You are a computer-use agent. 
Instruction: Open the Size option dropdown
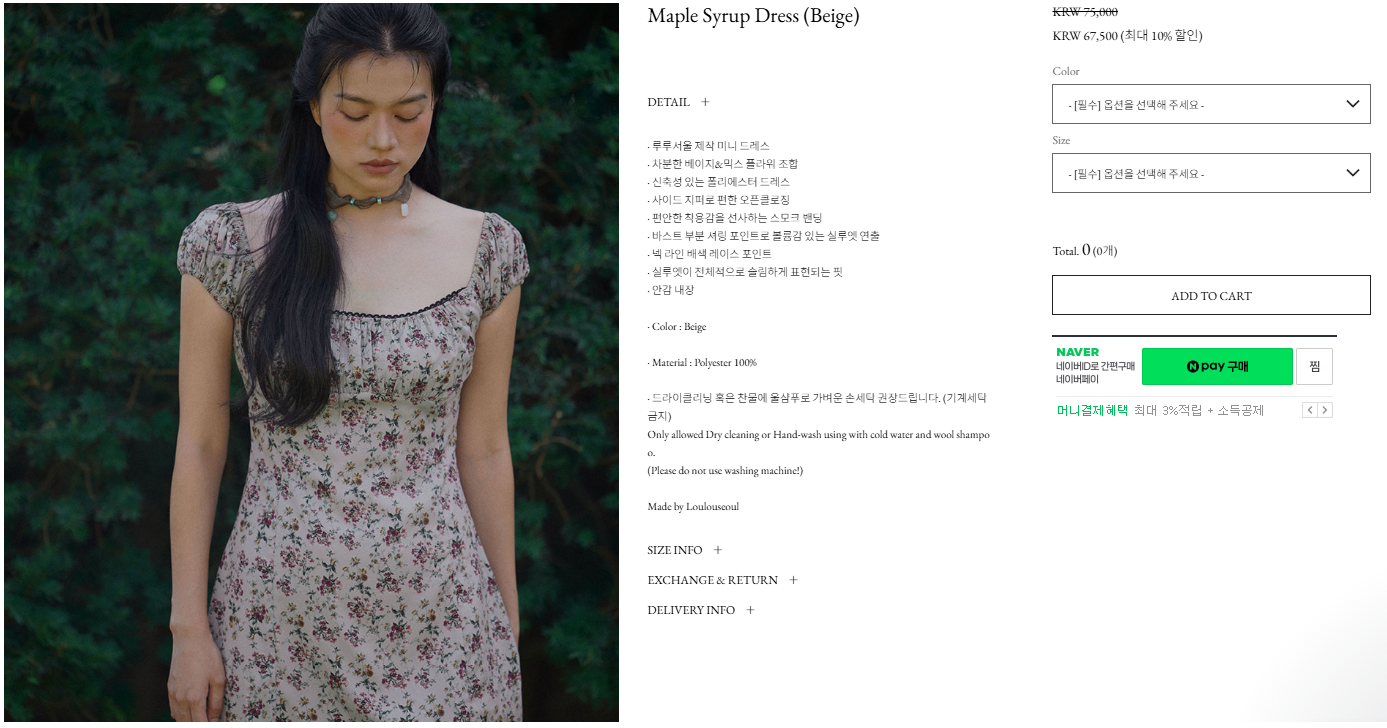coord(1211,173)
